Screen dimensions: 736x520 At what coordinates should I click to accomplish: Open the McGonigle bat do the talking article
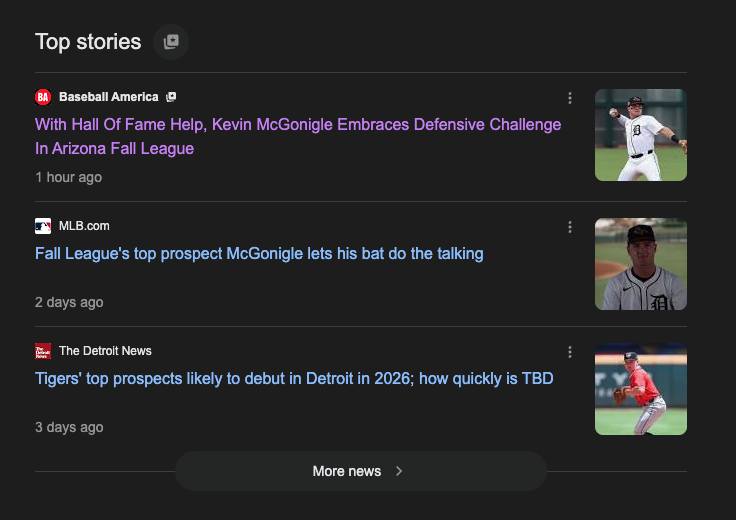[259, 254]
